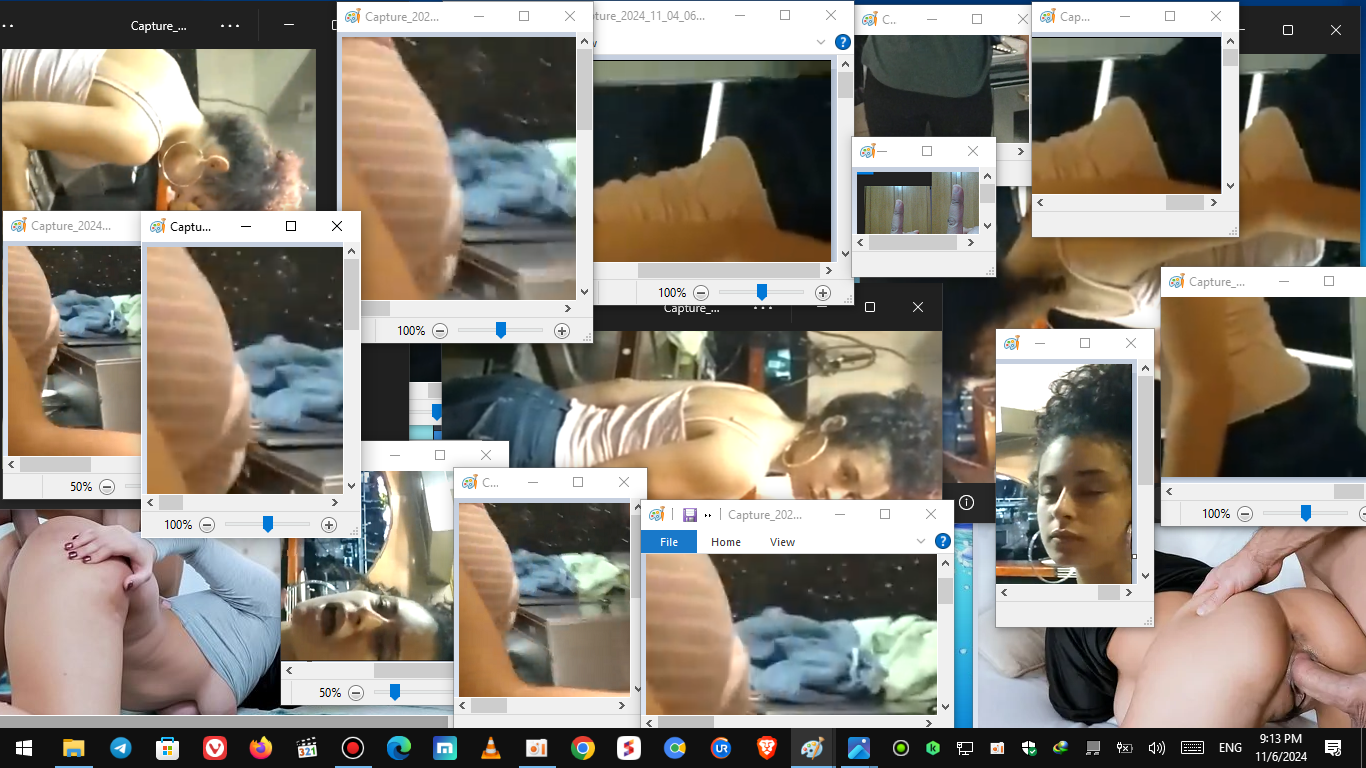Switch input language via ENG indicator
Screen dimensions: 1366x768
tap(1229, 748)
